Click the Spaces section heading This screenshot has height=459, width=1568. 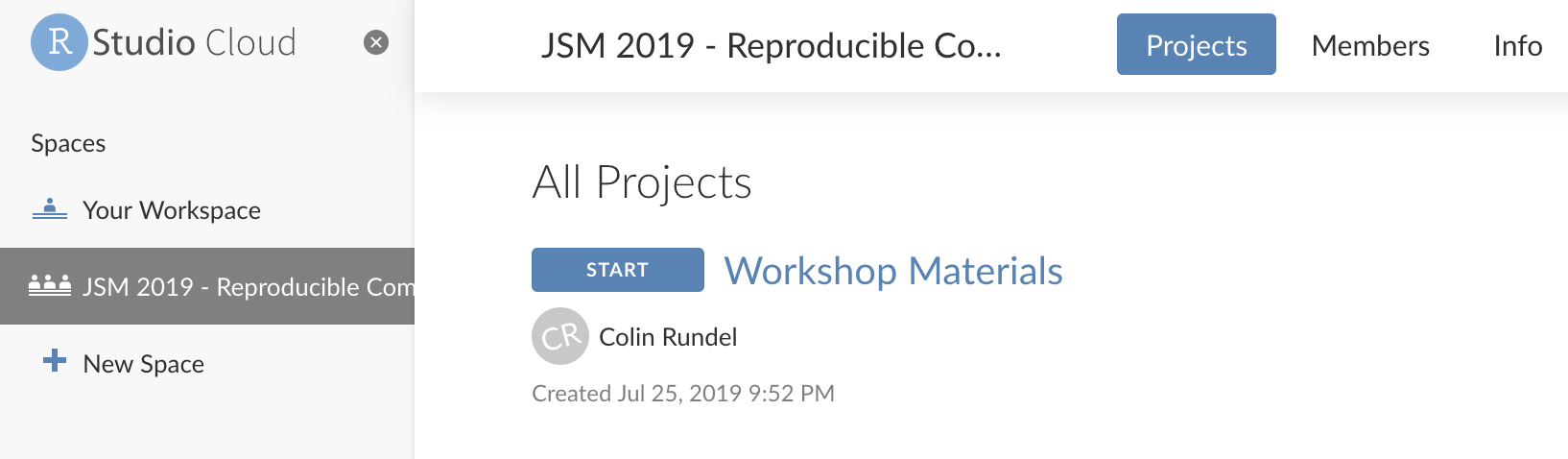[x=68, y=143]
